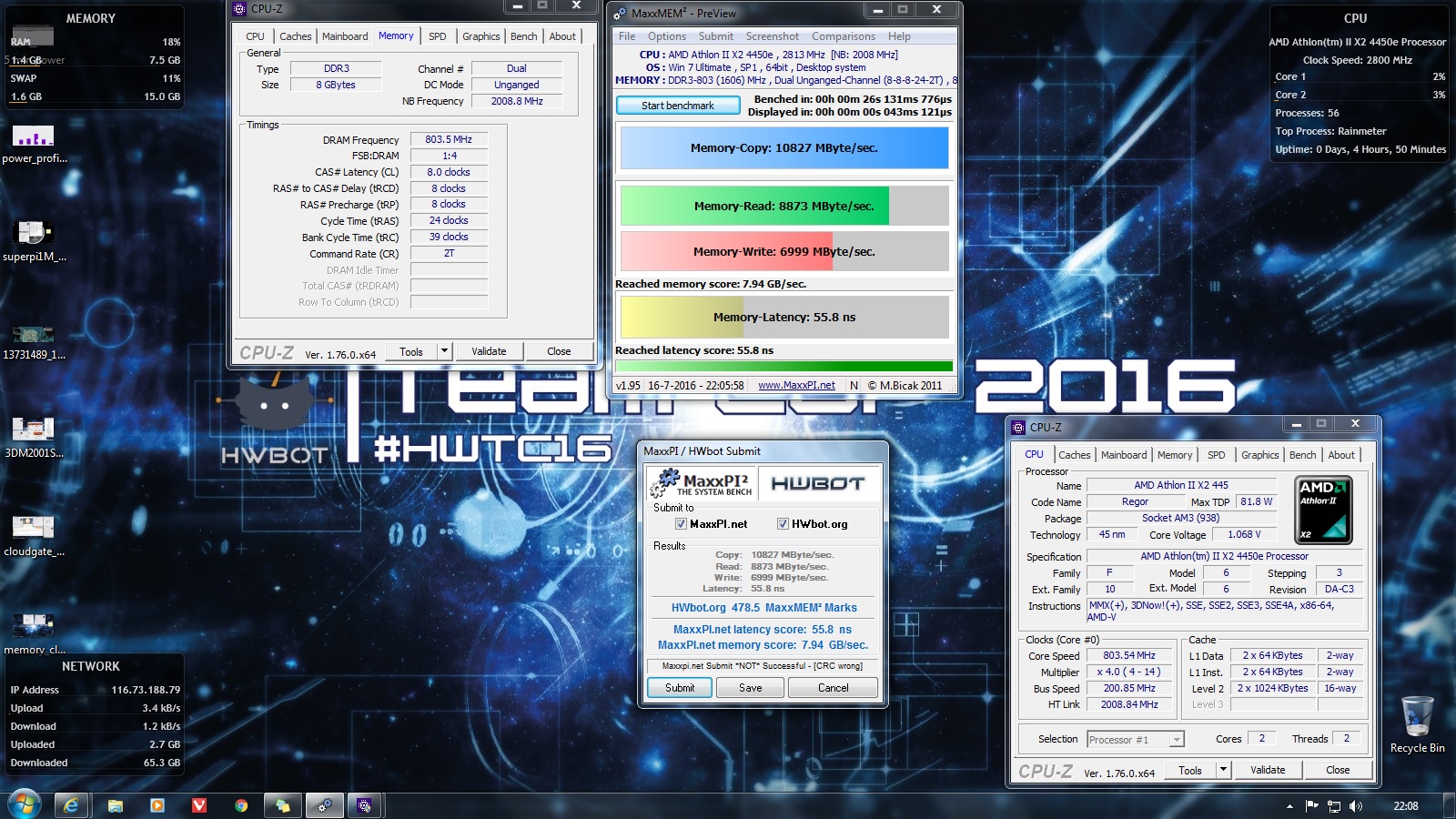Image resolution: width=1456 pixels, height=819 pixels.
Task: Switch to Mainboard tab in lower CPU-Z
Action: 1124,455
